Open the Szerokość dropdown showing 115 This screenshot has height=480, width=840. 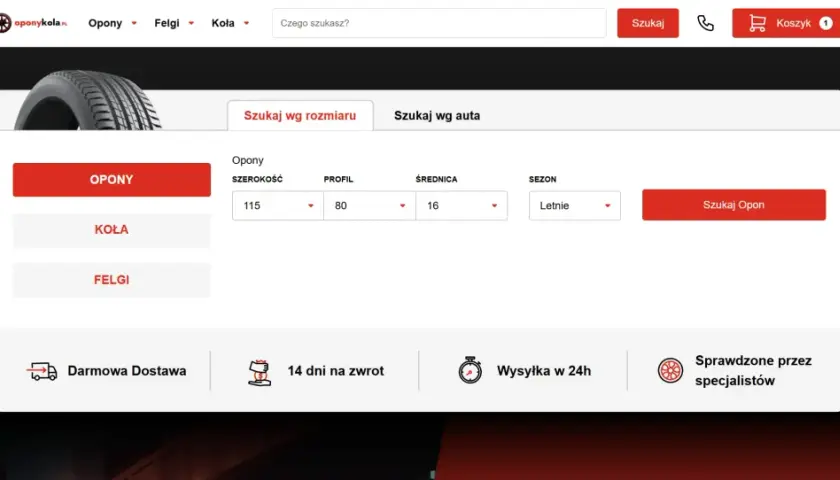click(x=278, y=206)
